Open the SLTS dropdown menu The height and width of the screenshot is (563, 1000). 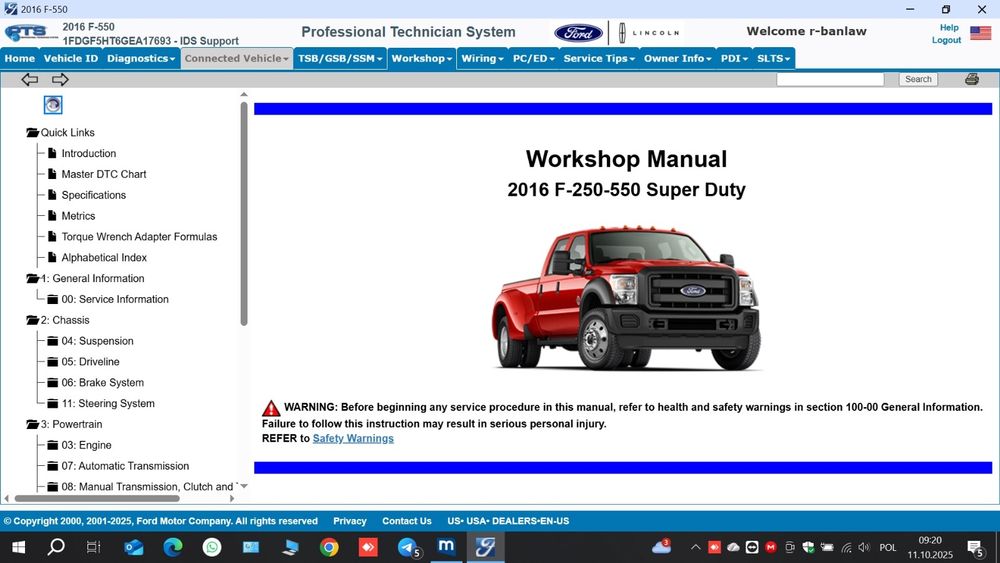pyautogui.click(x=774, y=58)
